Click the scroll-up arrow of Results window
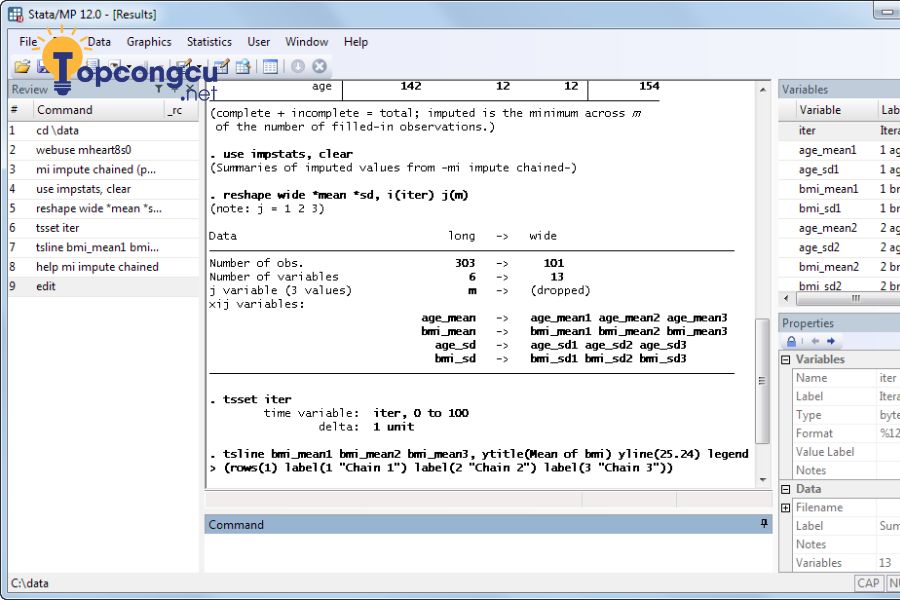900x600 pixels. [x=762, y=90]
